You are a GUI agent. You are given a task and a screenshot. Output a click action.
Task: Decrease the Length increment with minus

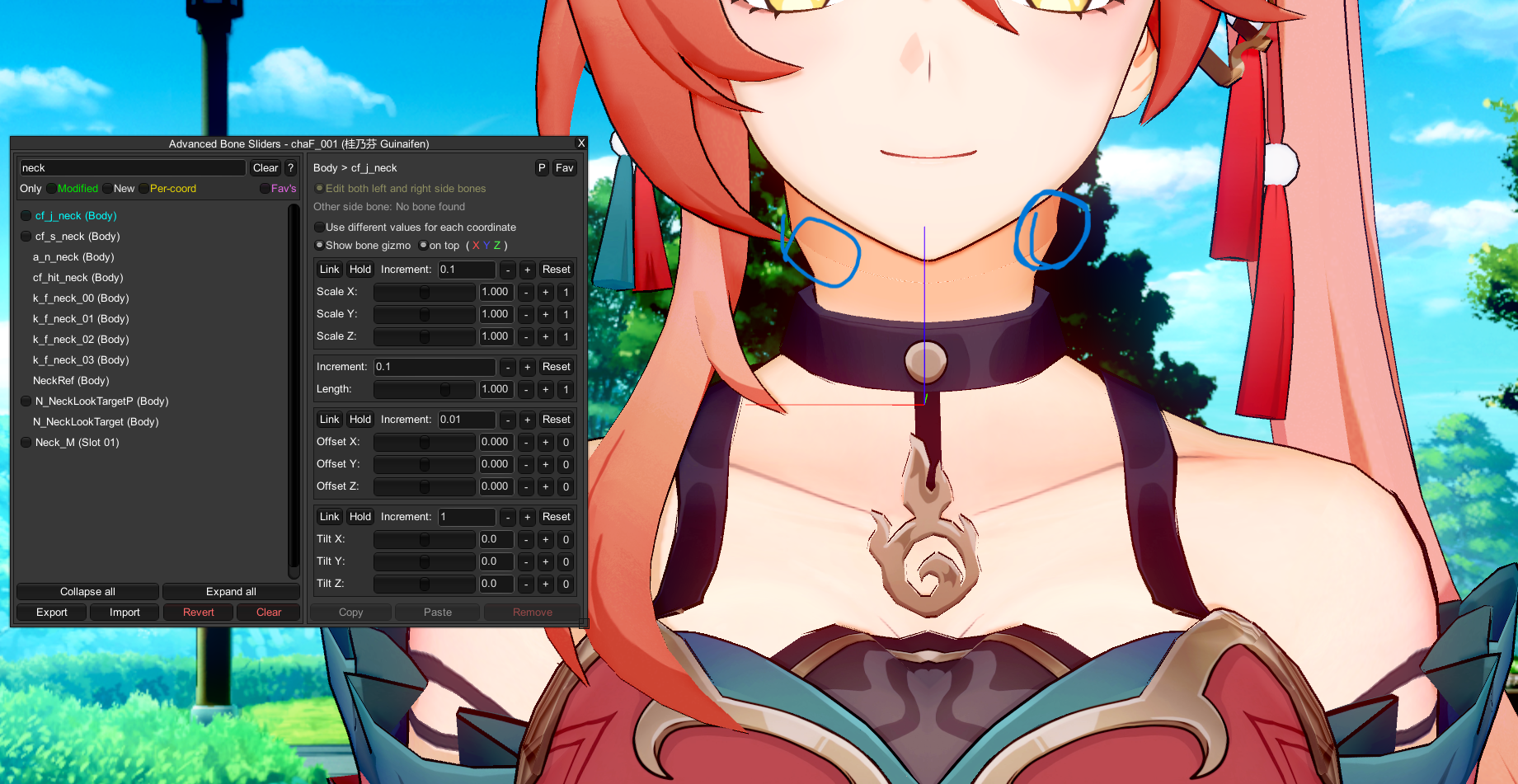[x=508, y=367]
